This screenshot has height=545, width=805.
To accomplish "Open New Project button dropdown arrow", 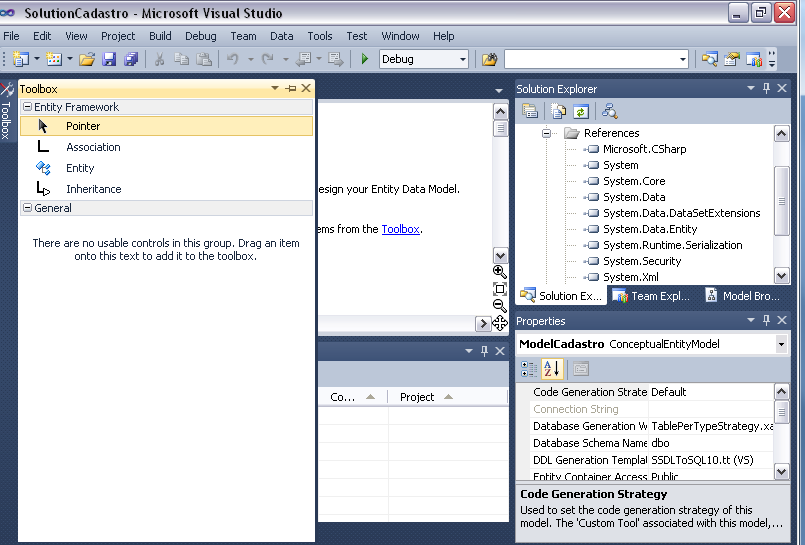I will (x=37, y=59).
